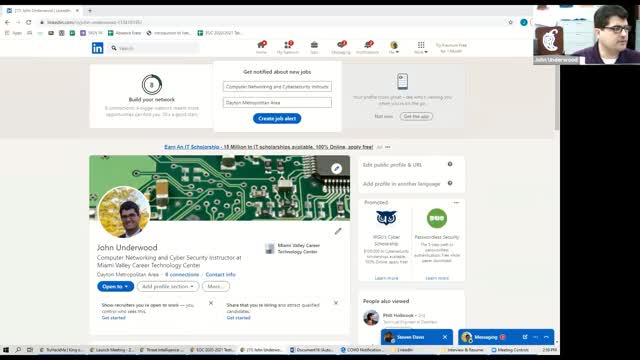Viewport: 640px width, 360px height.
Task: Click the More… profile button
Action: (216, 287)
